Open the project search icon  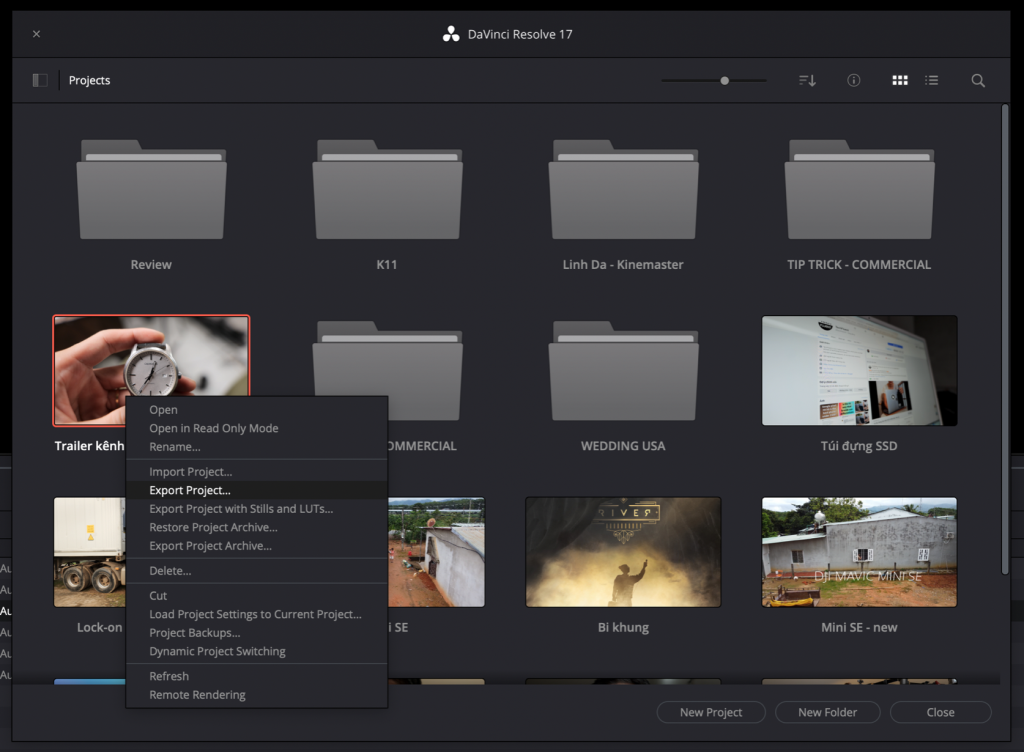978,80
